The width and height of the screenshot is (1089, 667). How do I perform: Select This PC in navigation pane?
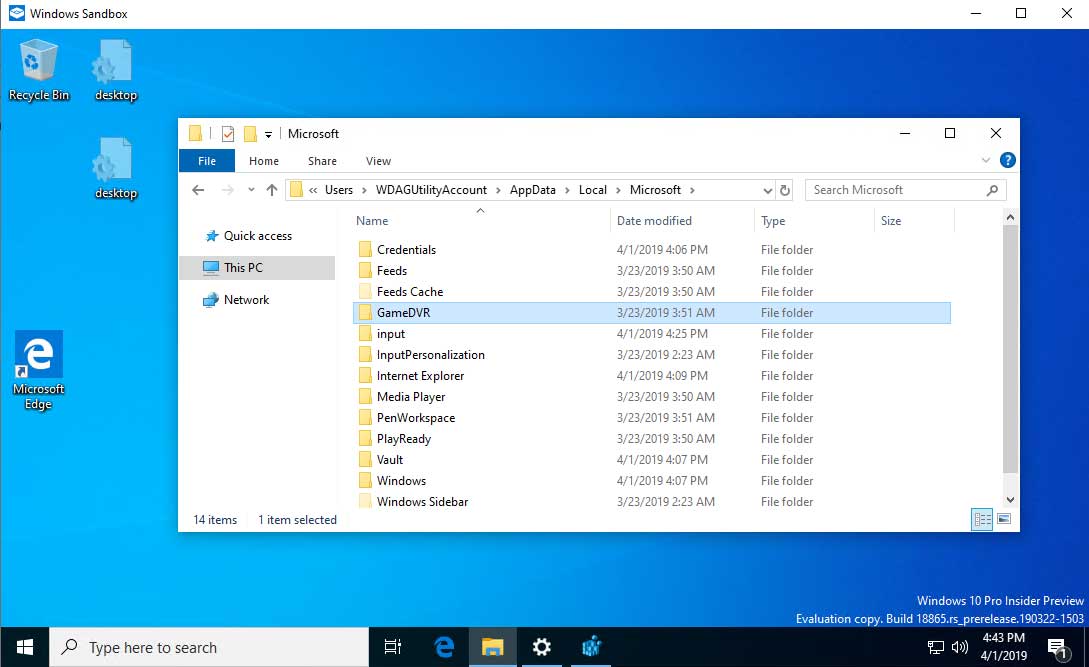coord(257,267)
